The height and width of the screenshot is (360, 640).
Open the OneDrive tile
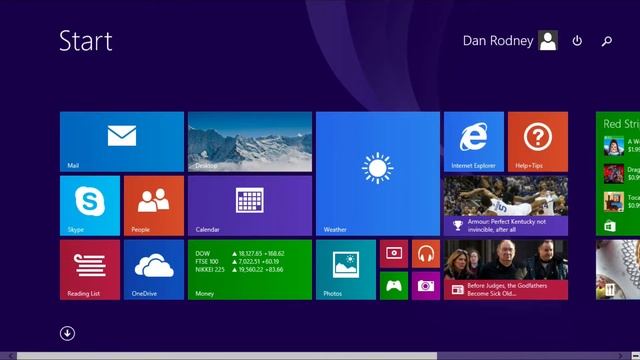click(x=154, y=270)
